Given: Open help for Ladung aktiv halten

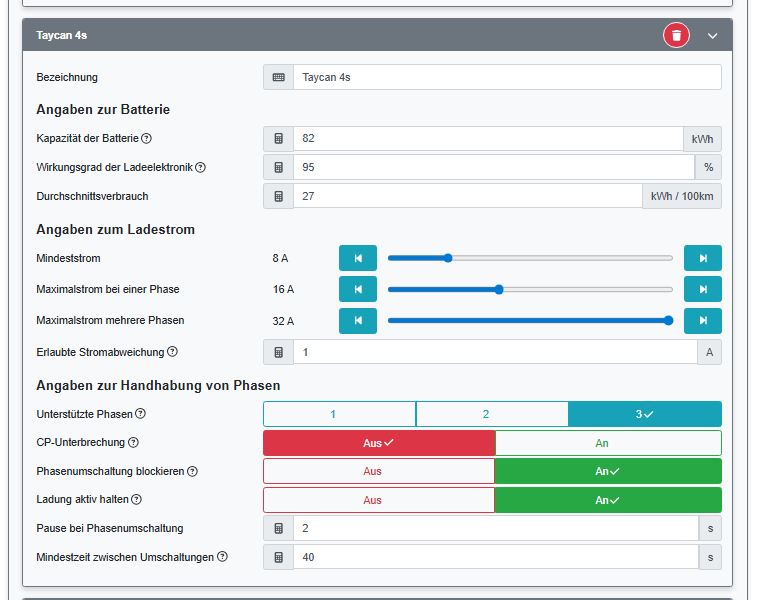Looking at the screenshot, I should tap(137, 499).
